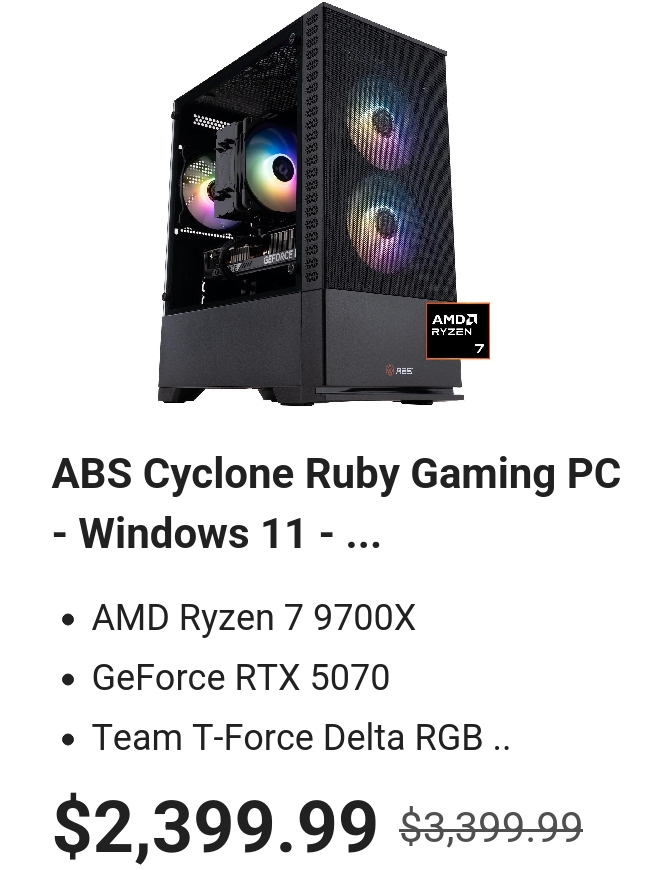
Task: Click the ABS logo on the case
Action: click(399, 370)
